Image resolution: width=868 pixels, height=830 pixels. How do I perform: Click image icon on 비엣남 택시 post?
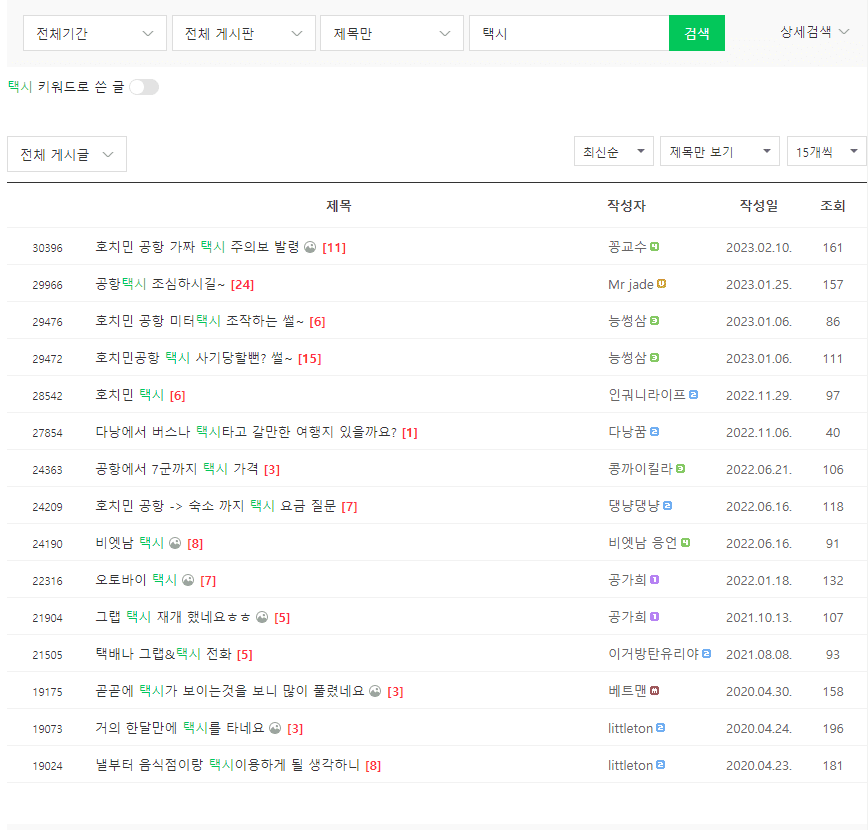click(175, 543)
